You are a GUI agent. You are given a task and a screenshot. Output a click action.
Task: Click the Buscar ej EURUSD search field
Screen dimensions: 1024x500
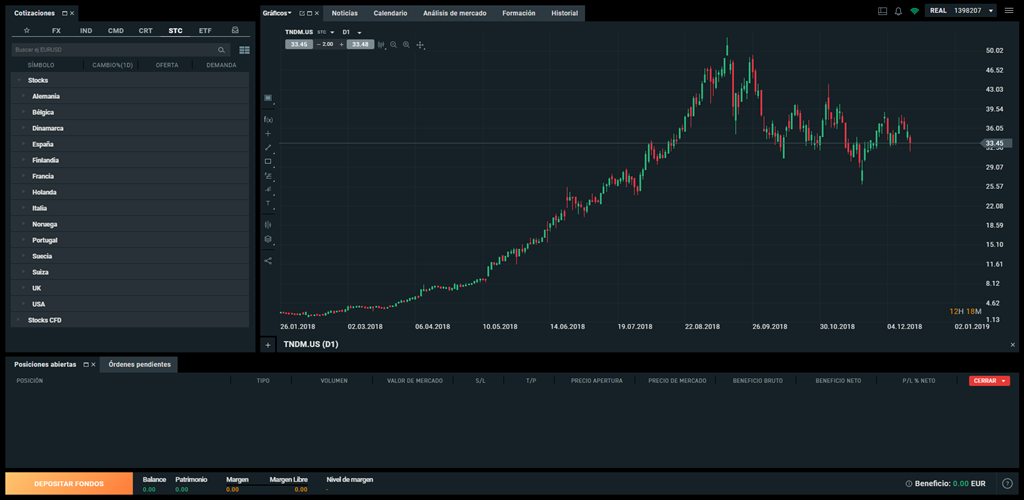[121, 50]
